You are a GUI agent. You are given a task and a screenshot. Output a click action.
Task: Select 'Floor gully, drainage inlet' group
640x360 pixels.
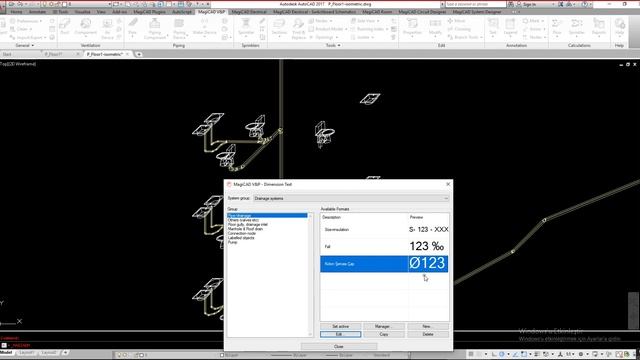coord(248,224)
